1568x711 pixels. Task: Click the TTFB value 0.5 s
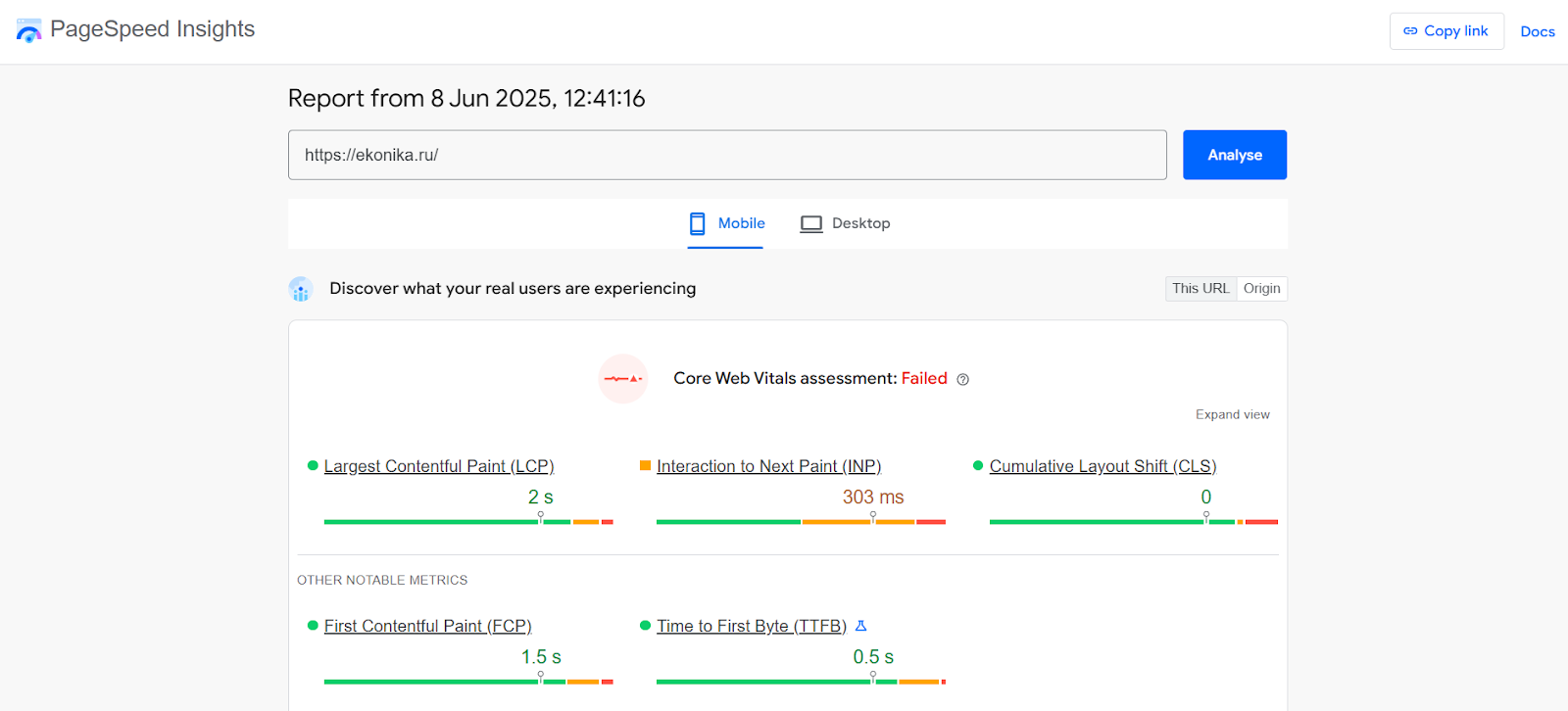click(x=873, y=657)
